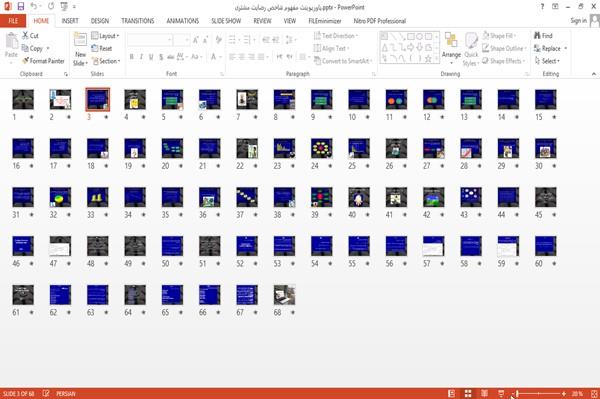Open the Select dropdown in Editing
The image size is (600, 399).
coord(547,61)
